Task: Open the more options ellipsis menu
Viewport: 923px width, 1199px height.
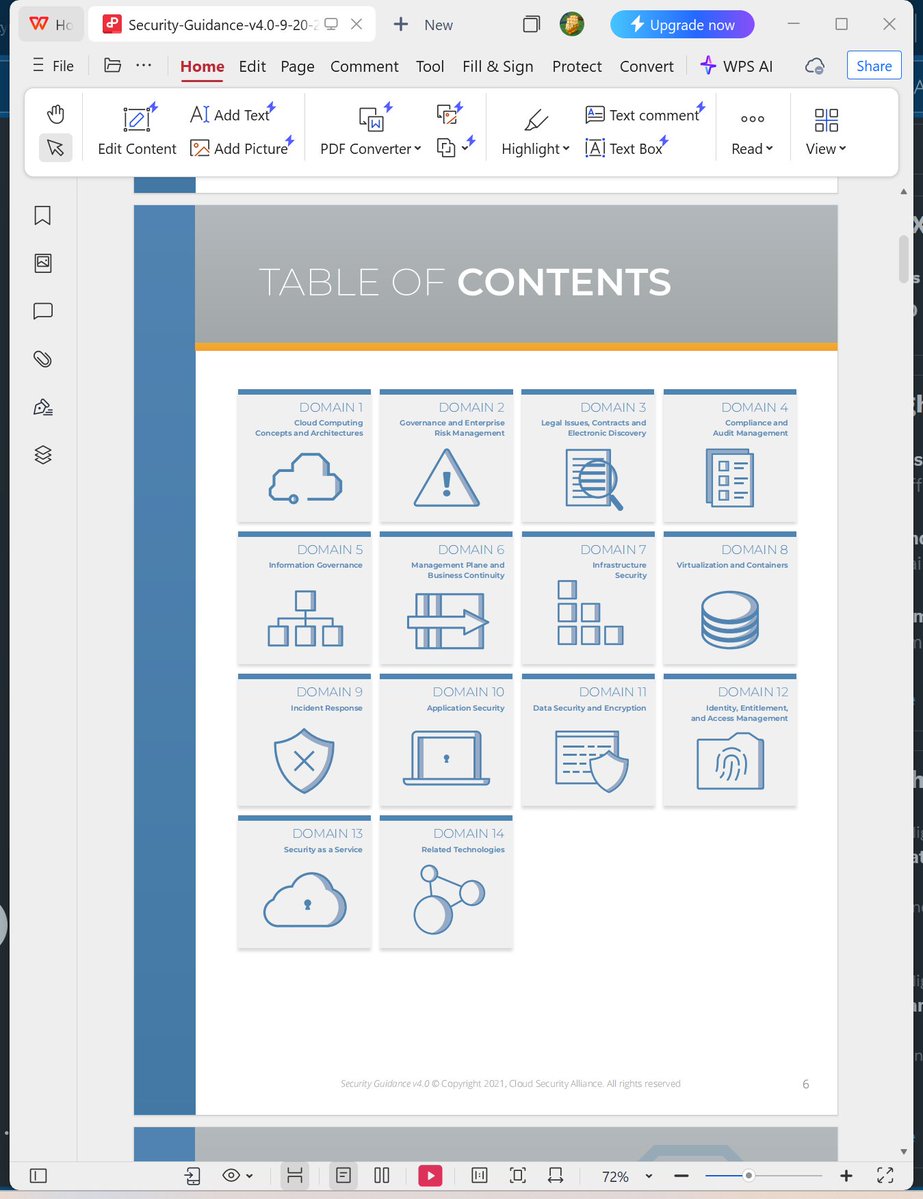Action: [144, 66]
